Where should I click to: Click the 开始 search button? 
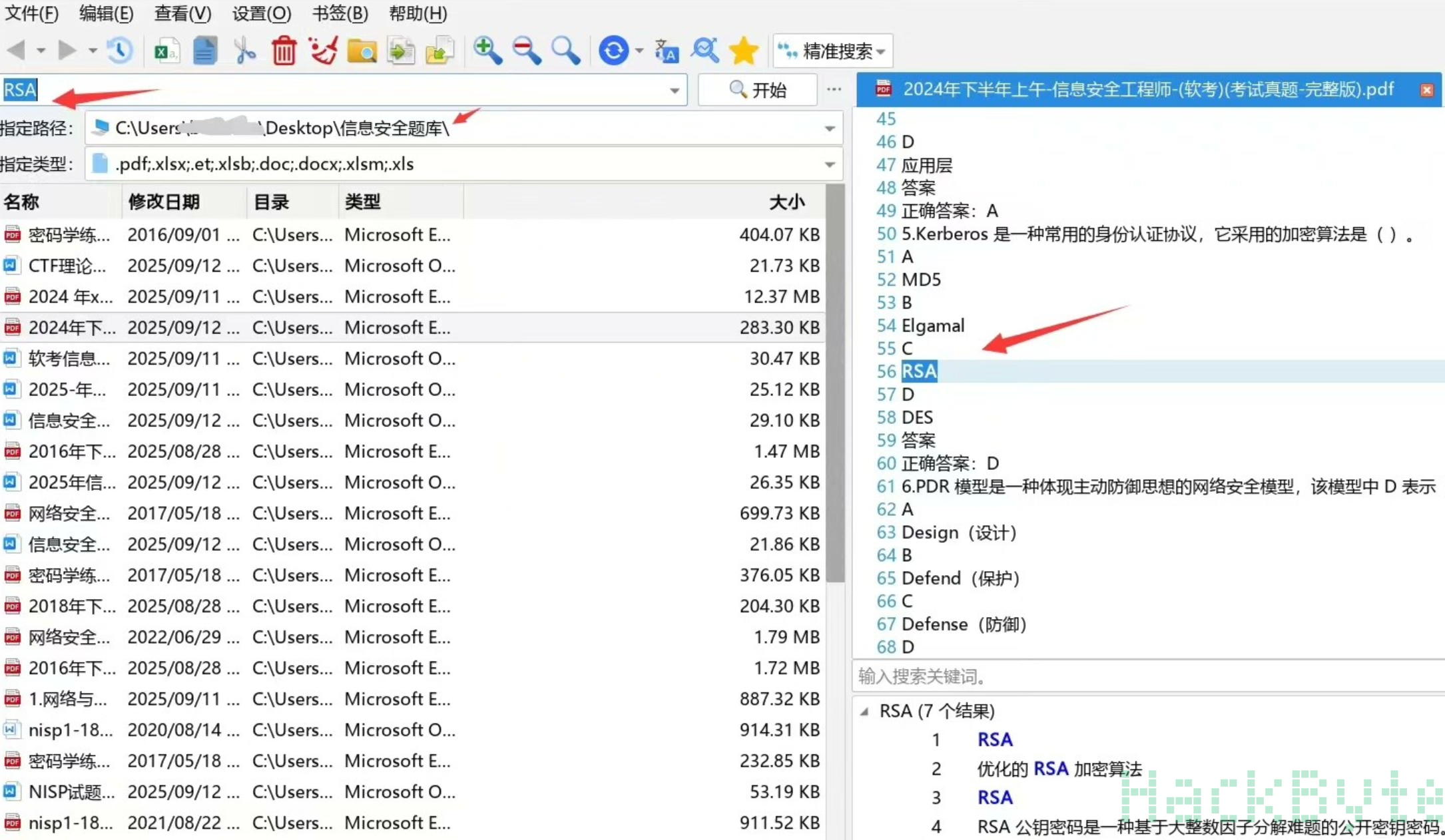tap(758, 90)
